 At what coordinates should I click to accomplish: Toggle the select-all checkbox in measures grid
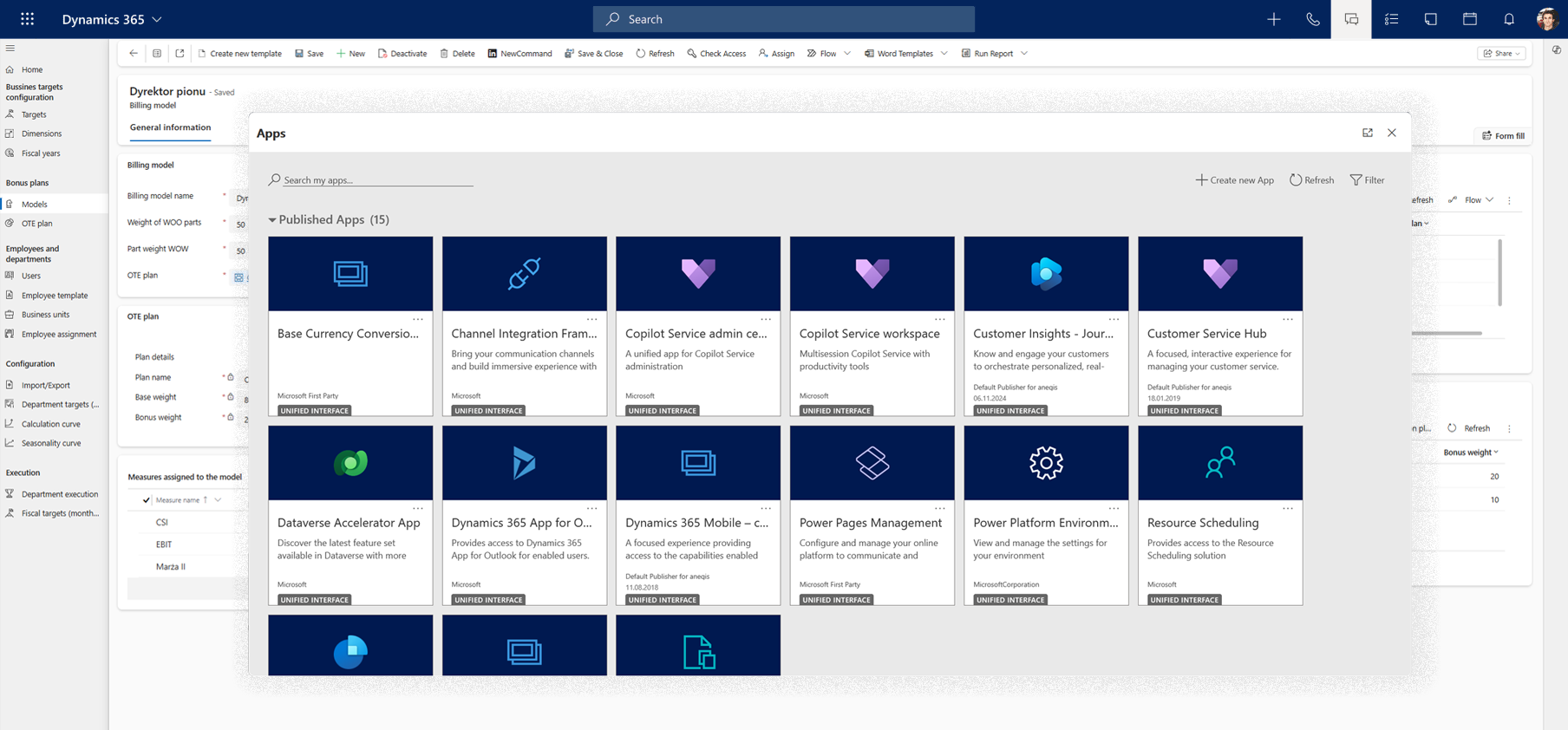[147, 500]
